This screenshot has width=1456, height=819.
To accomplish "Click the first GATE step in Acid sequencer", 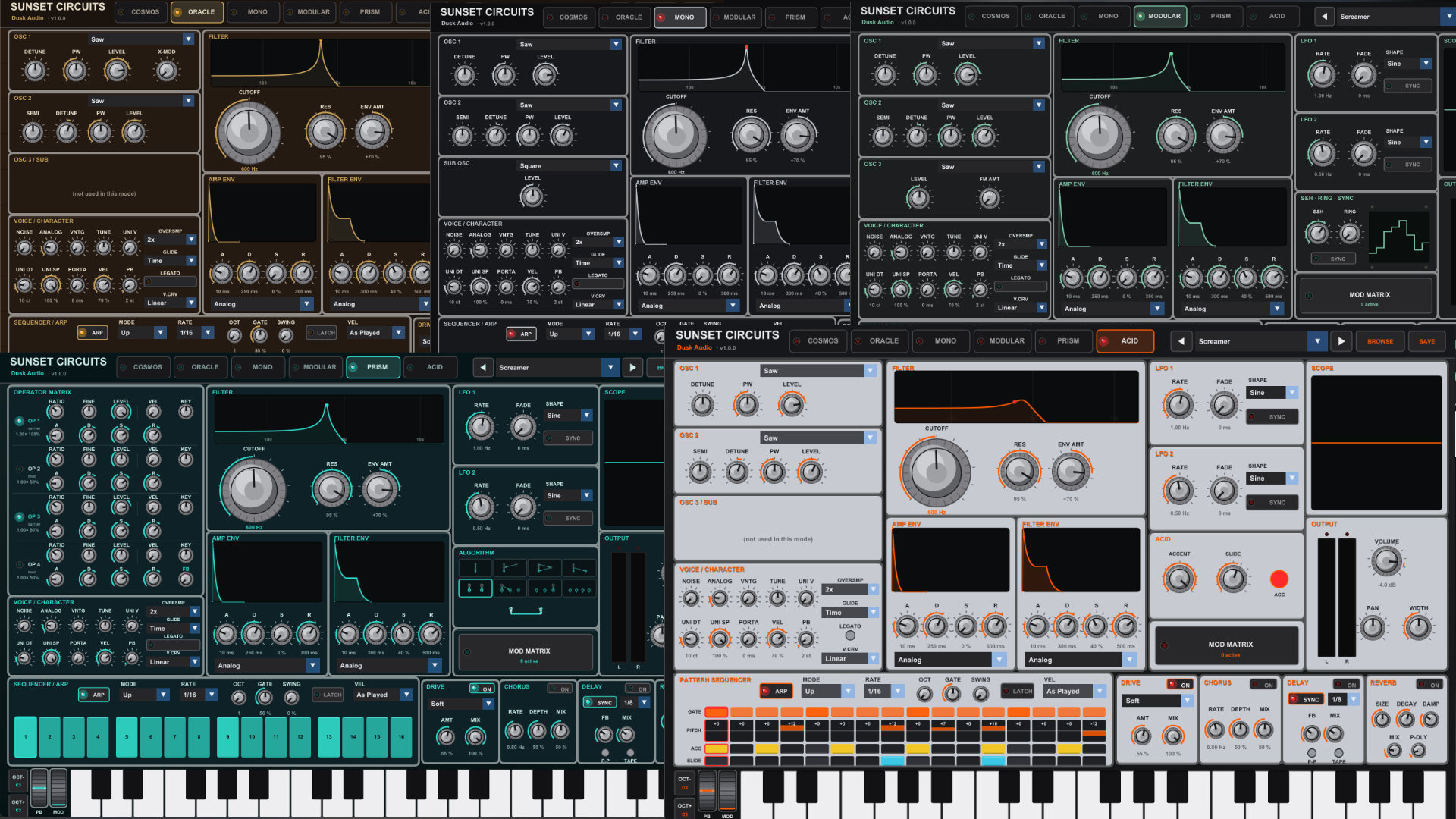I will (x=717, y=712).
